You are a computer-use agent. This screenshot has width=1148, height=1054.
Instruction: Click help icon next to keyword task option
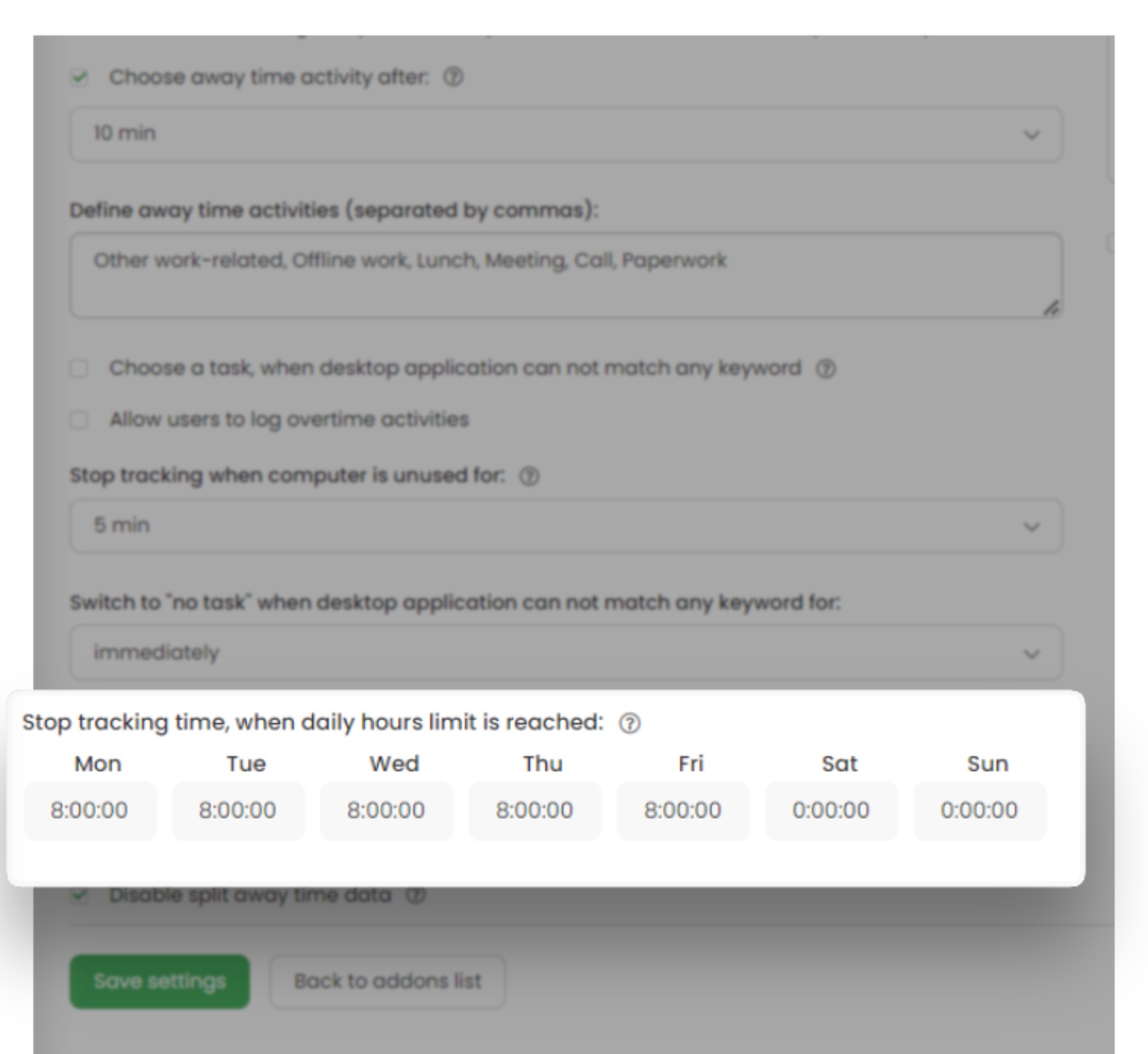point(825,368)
